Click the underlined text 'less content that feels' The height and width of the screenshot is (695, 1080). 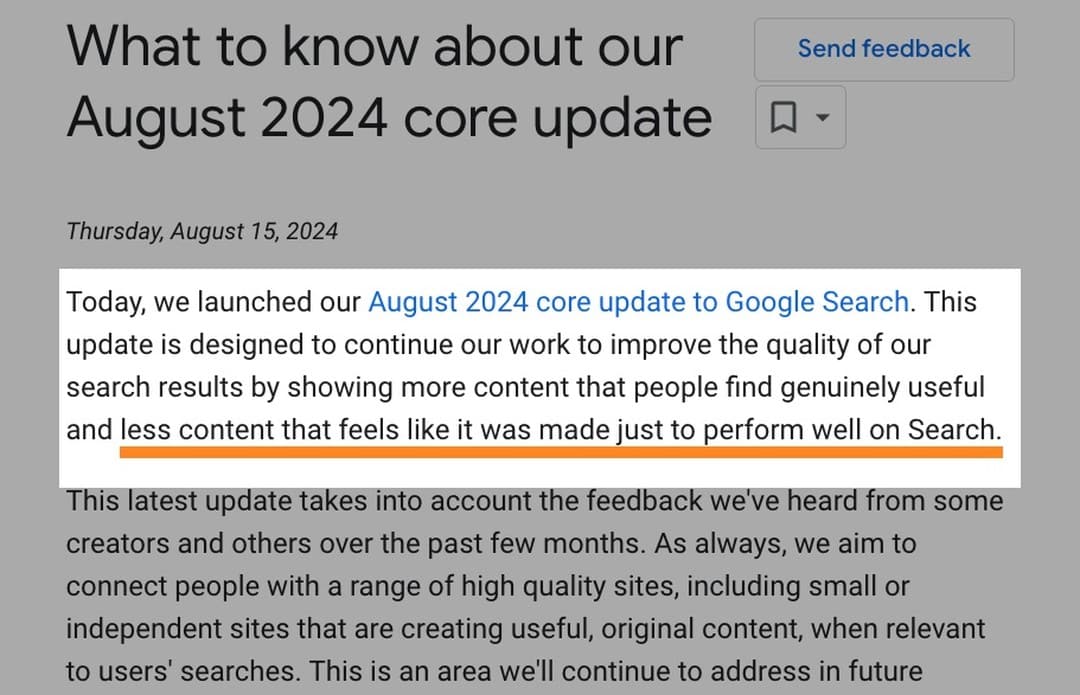pyautogui.click(x=260, y=430)
